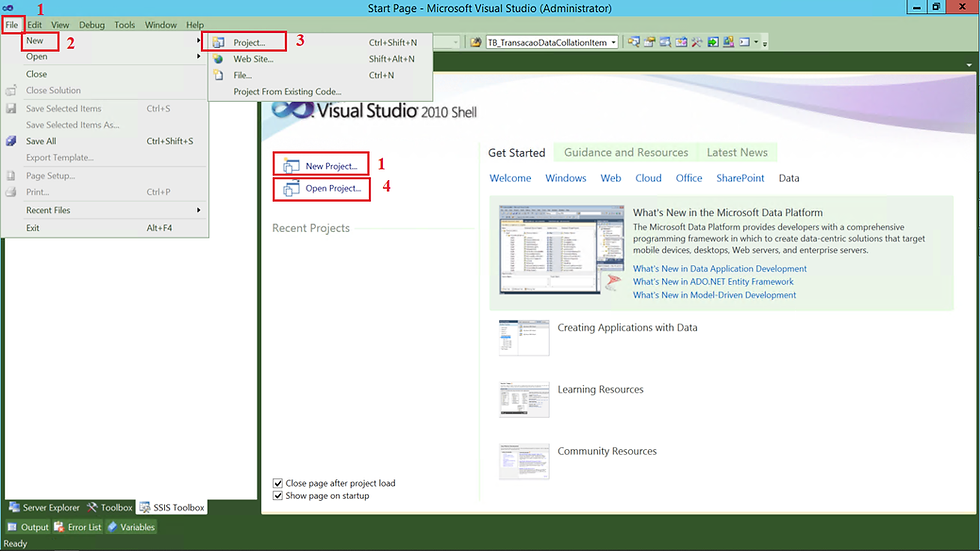
Task: Click the Microsoft Data Platform screenshot thumbnail
Action: point(561,250)
